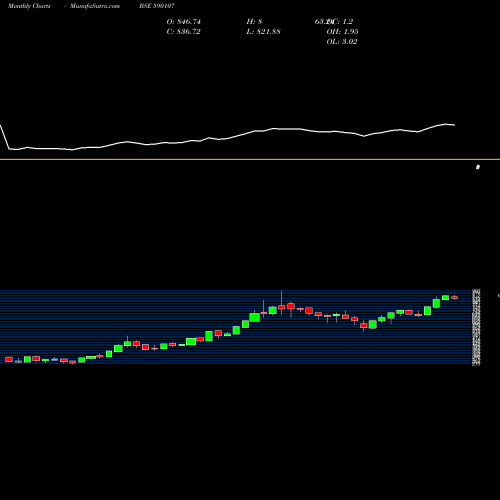Select the "BSE 590107" symbol text

[157, 6]
